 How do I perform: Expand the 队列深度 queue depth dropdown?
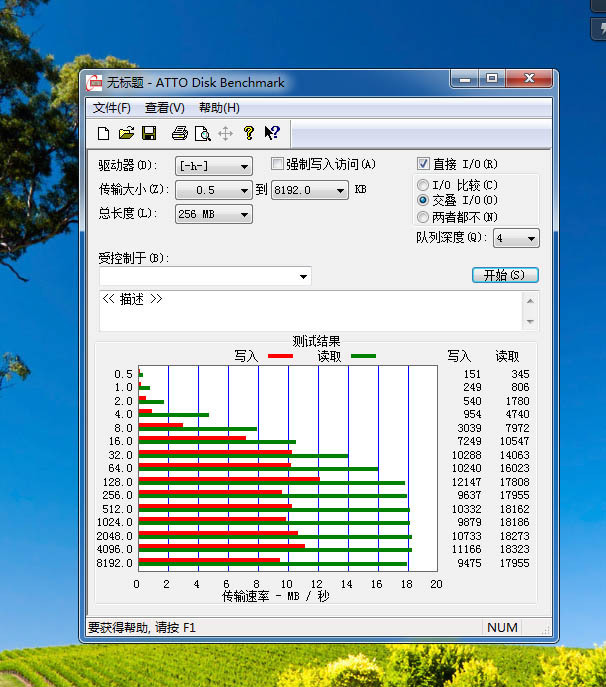(531, 238)
